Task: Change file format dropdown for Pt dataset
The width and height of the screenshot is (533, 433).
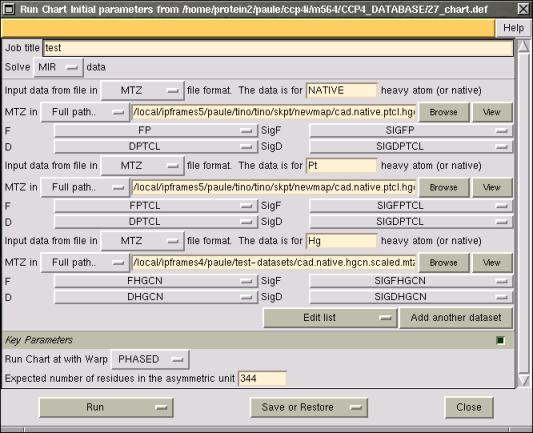Action: click(142, 166)
